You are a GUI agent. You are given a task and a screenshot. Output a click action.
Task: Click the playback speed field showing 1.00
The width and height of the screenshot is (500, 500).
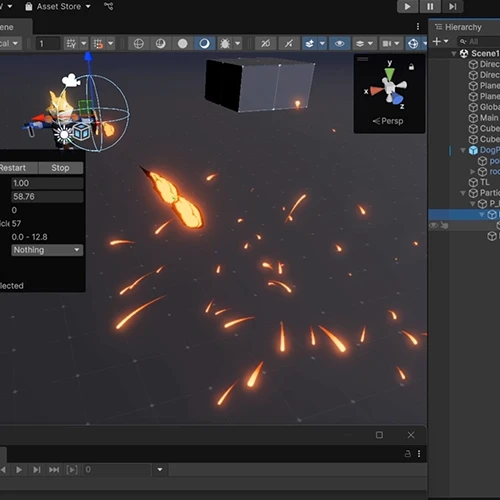(x=47, y=183)
